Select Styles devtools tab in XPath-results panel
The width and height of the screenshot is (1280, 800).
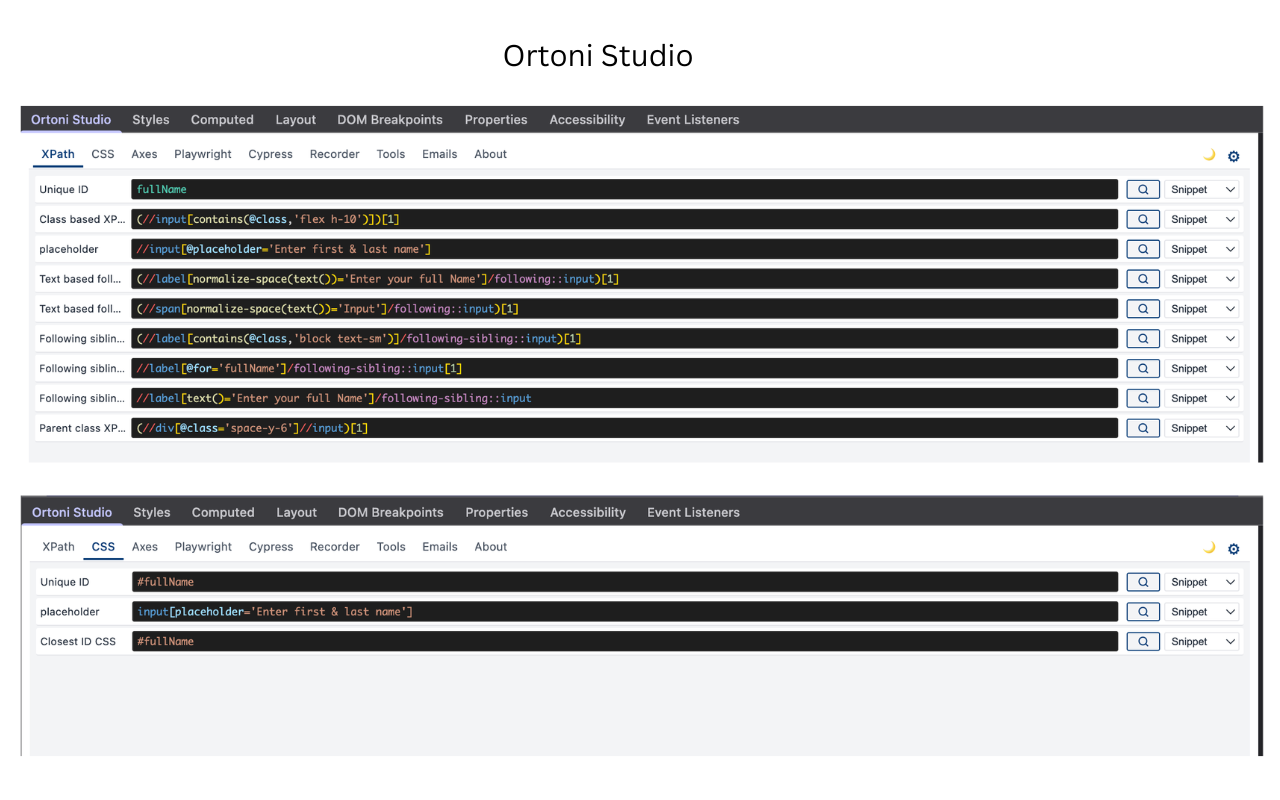tap(151, 120)
